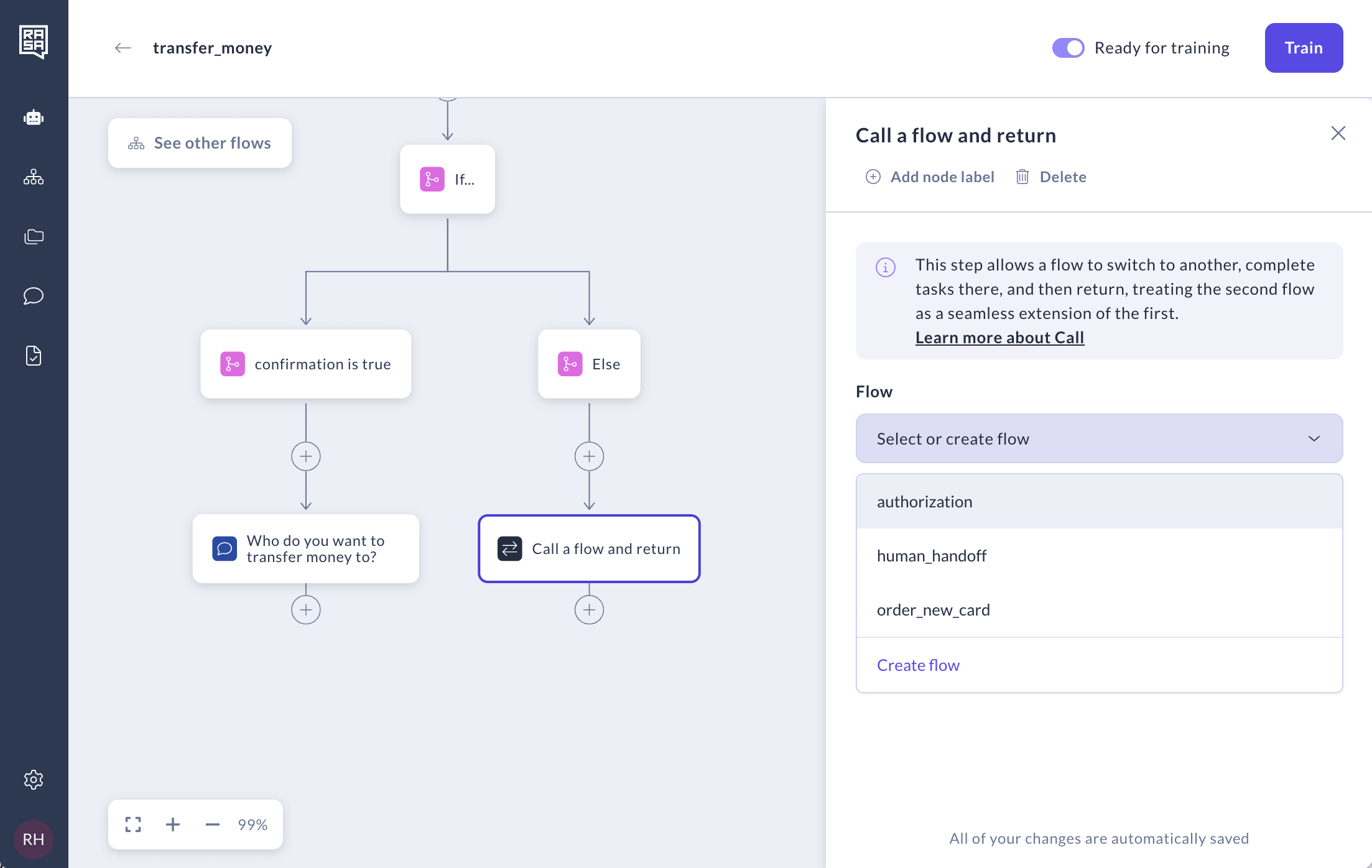Open the conversations chat bubble icon in sidebar

(x=34, y=296)
